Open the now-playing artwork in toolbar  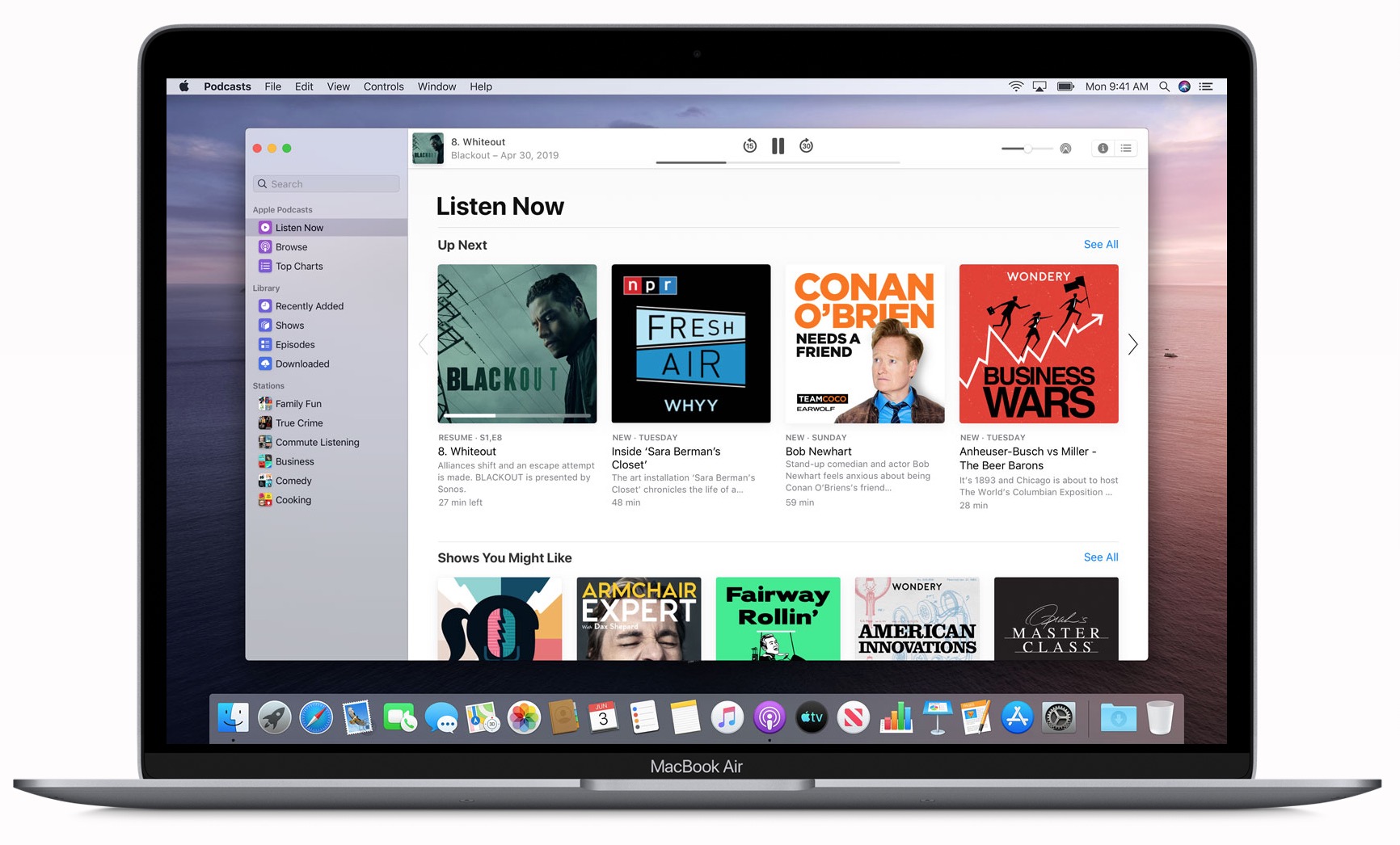tap(428, 149)
